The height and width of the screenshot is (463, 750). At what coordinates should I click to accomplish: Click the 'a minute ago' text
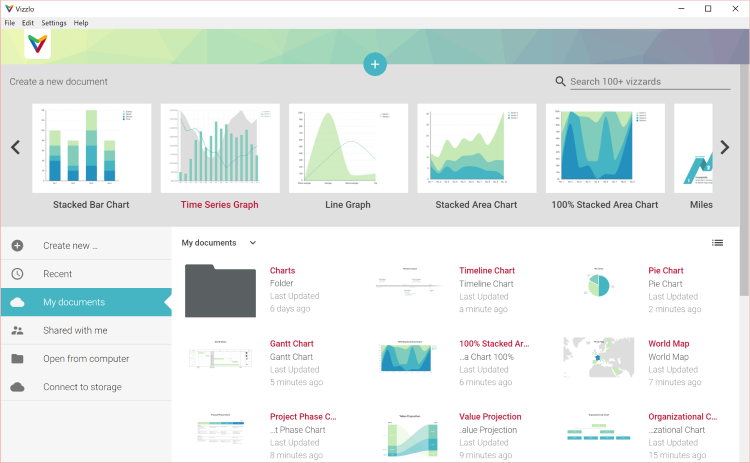point(484,309)
